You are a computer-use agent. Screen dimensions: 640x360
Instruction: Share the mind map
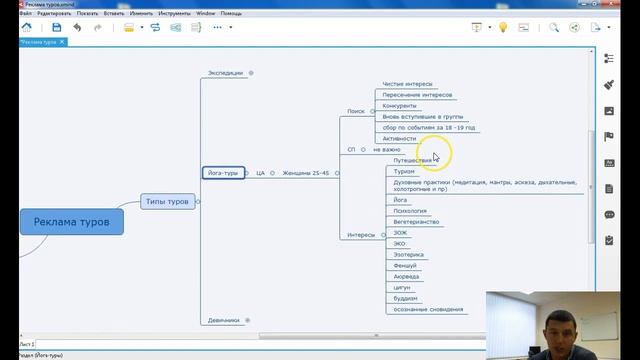point(574,27)
